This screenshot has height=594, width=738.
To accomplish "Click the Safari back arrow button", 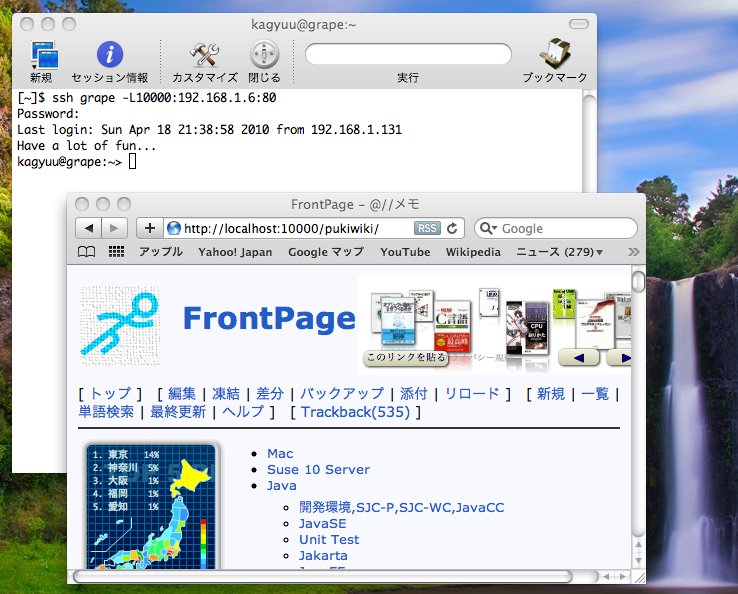I will pyautogui.click(x=89, y=228).
